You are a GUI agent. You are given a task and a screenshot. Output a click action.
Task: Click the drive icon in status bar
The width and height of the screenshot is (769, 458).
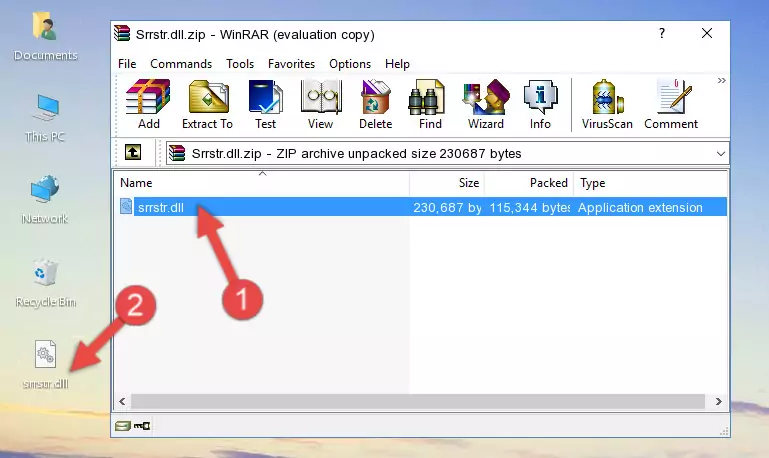[123, 426]
